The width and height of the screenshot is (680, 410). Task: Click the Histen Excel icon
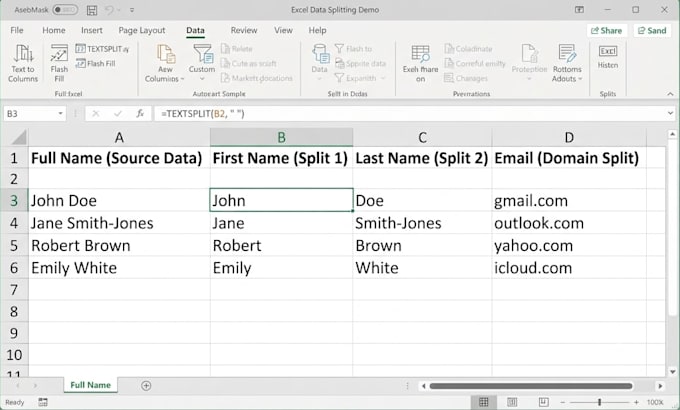(608, 52)
